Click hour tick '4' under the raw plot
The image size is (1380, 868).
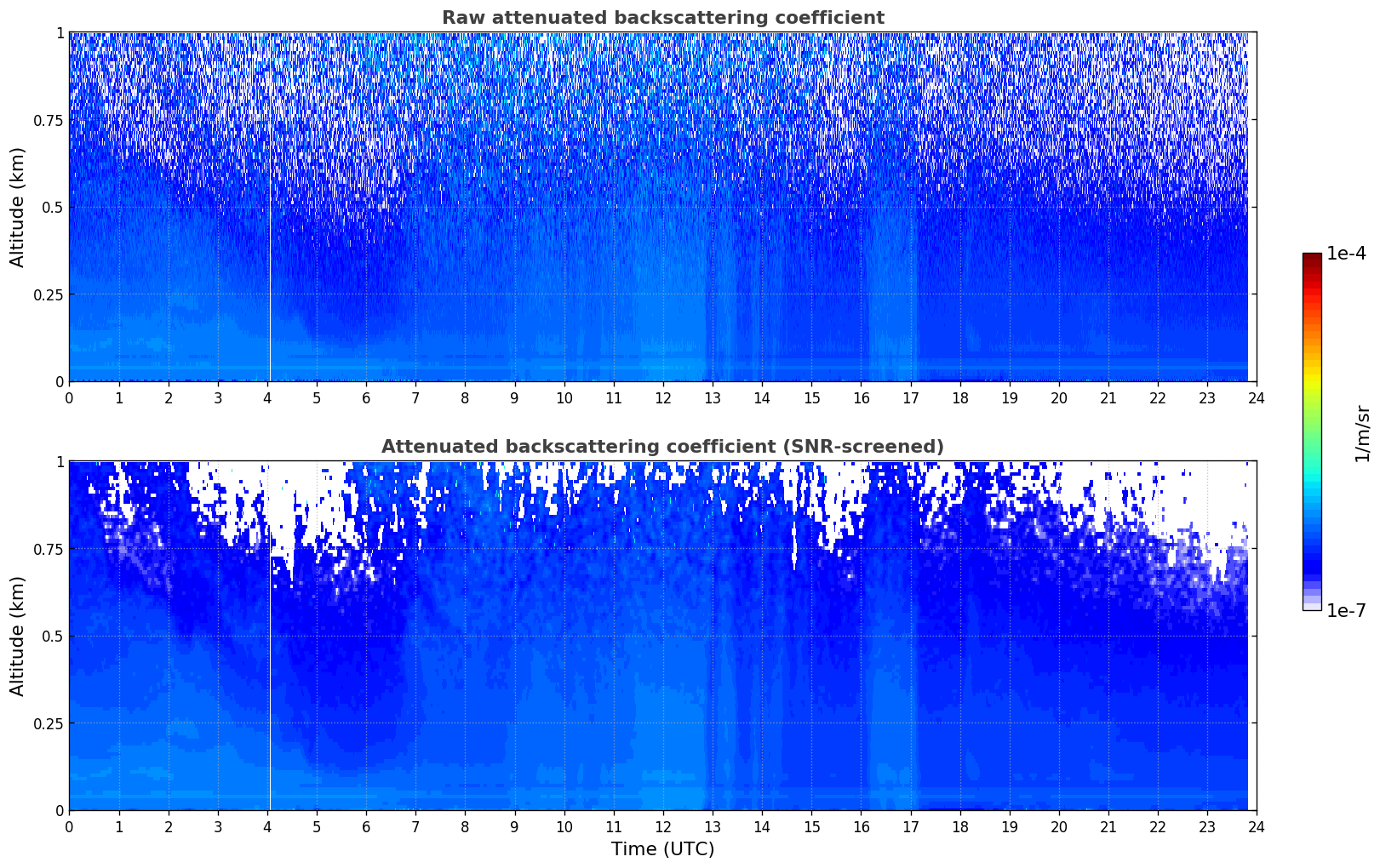267,398
